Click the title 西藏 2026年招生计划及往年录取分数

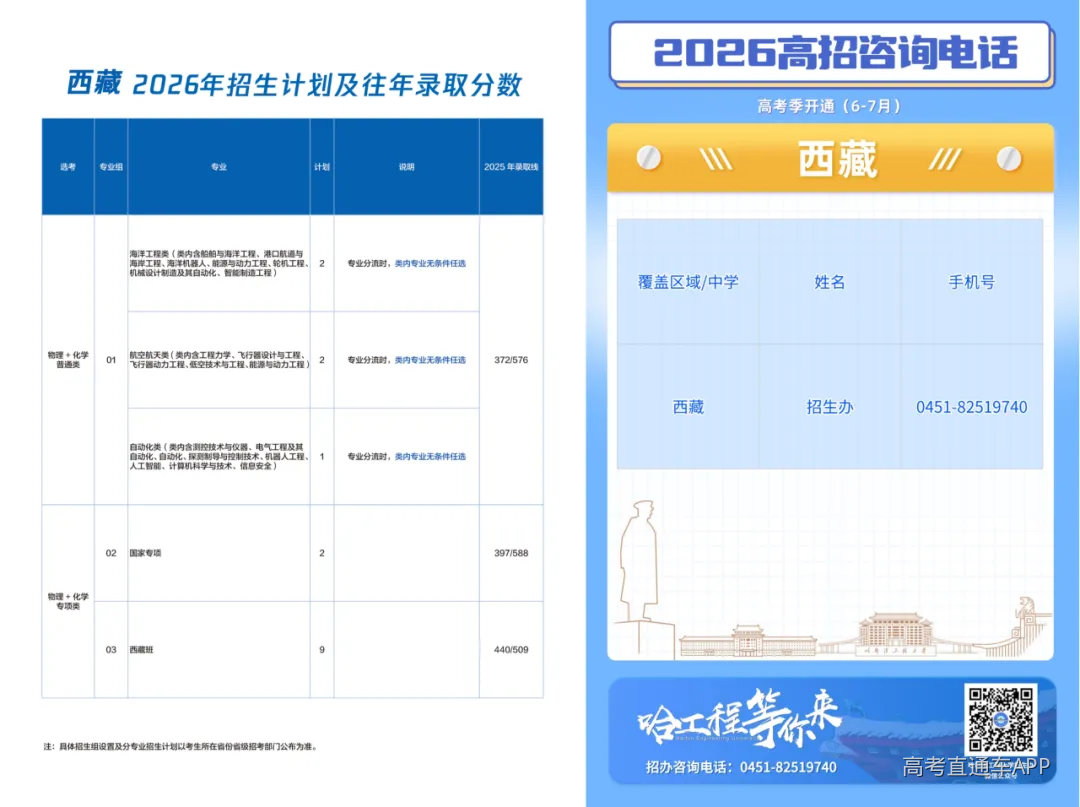[294, 84]
